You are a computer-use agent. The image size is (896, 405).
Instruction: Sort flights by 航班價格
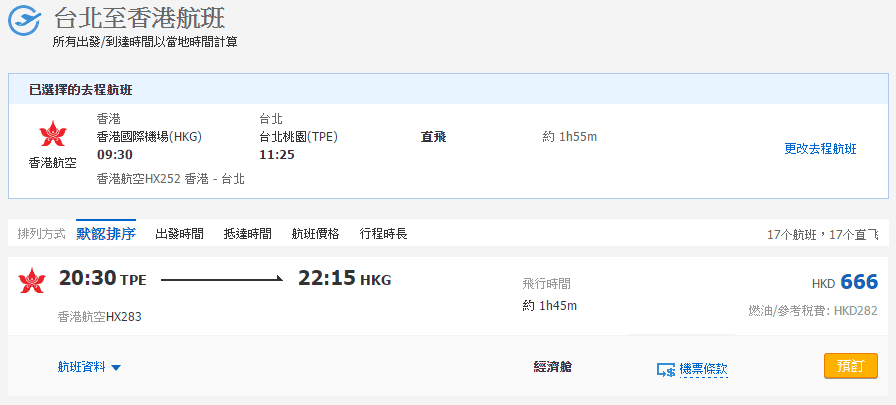[x=315, y=234]
